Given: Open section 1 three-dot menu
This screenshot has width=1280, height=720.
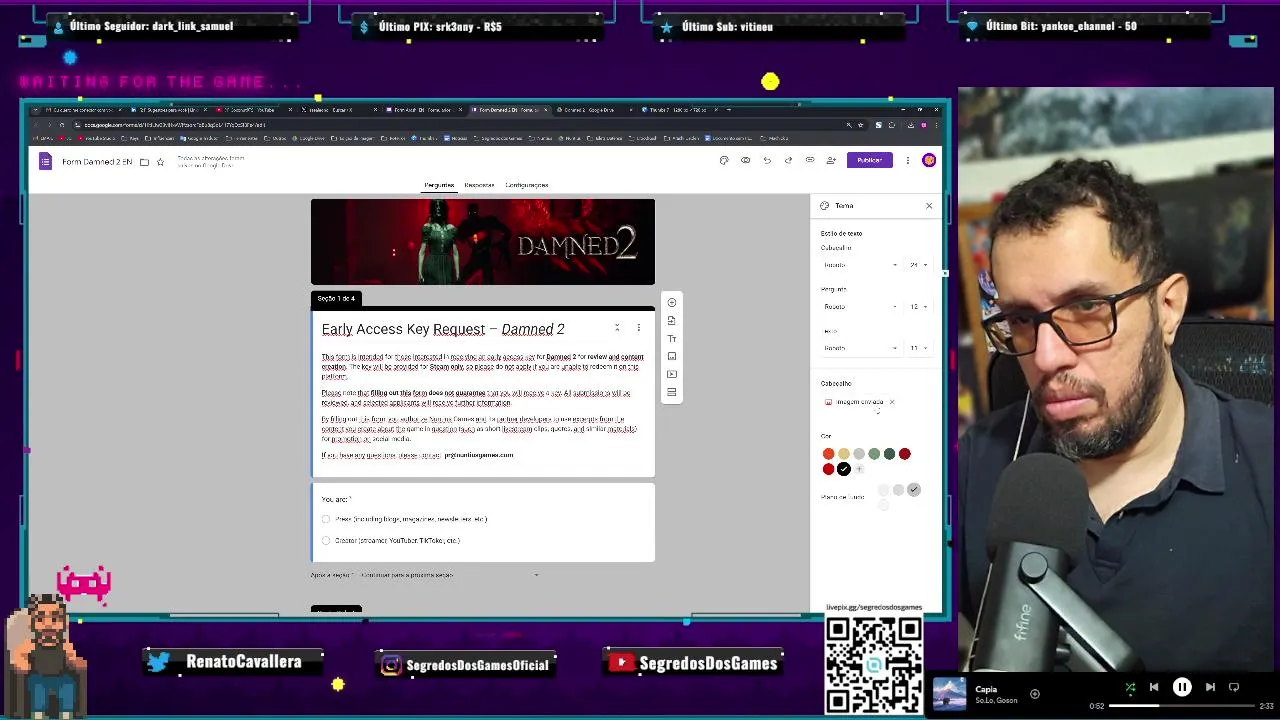Looking at the screenshot, I should coord(638,328).
